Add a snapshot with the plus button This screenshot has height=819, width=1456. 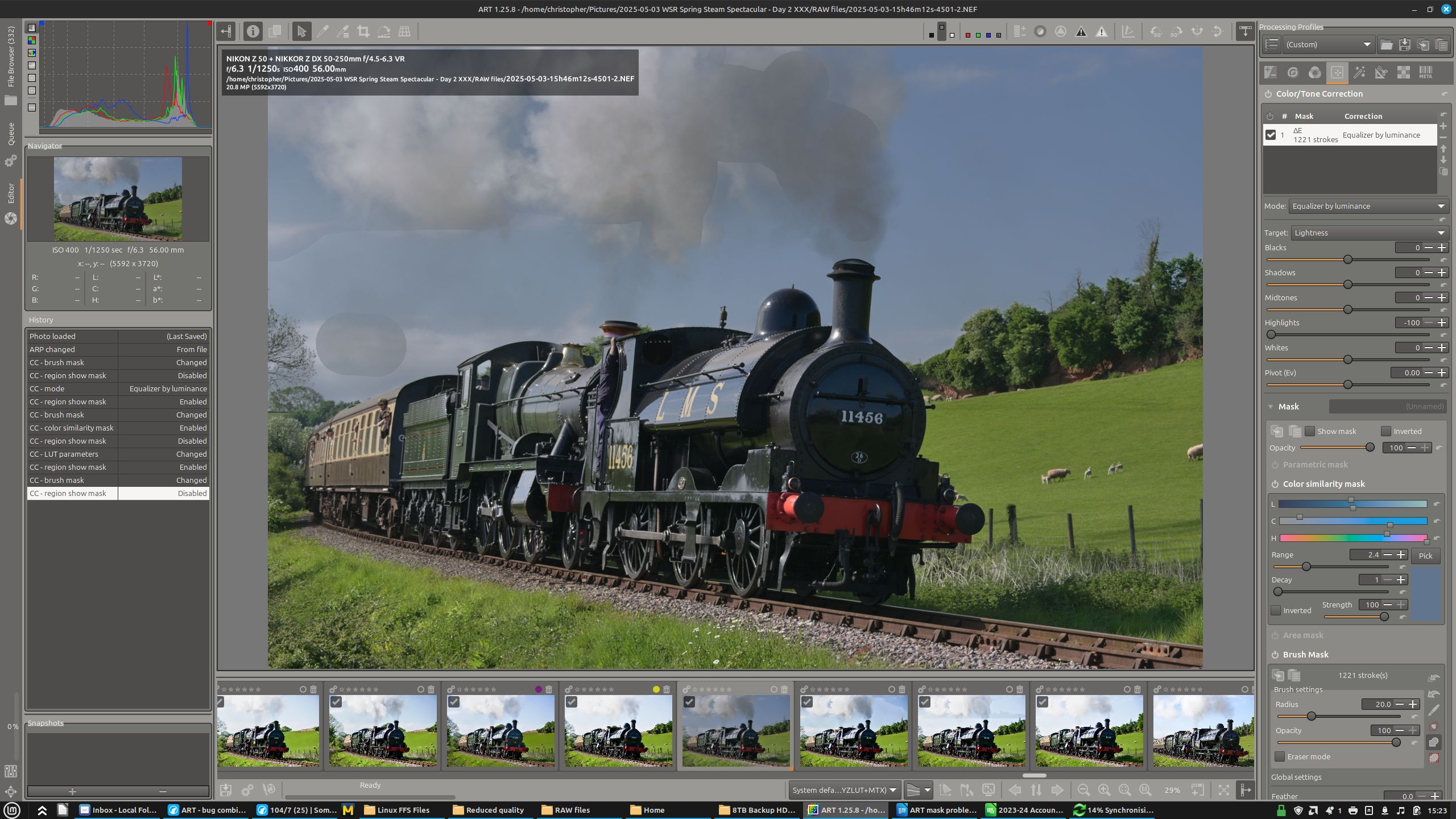(x=72, y=791)
